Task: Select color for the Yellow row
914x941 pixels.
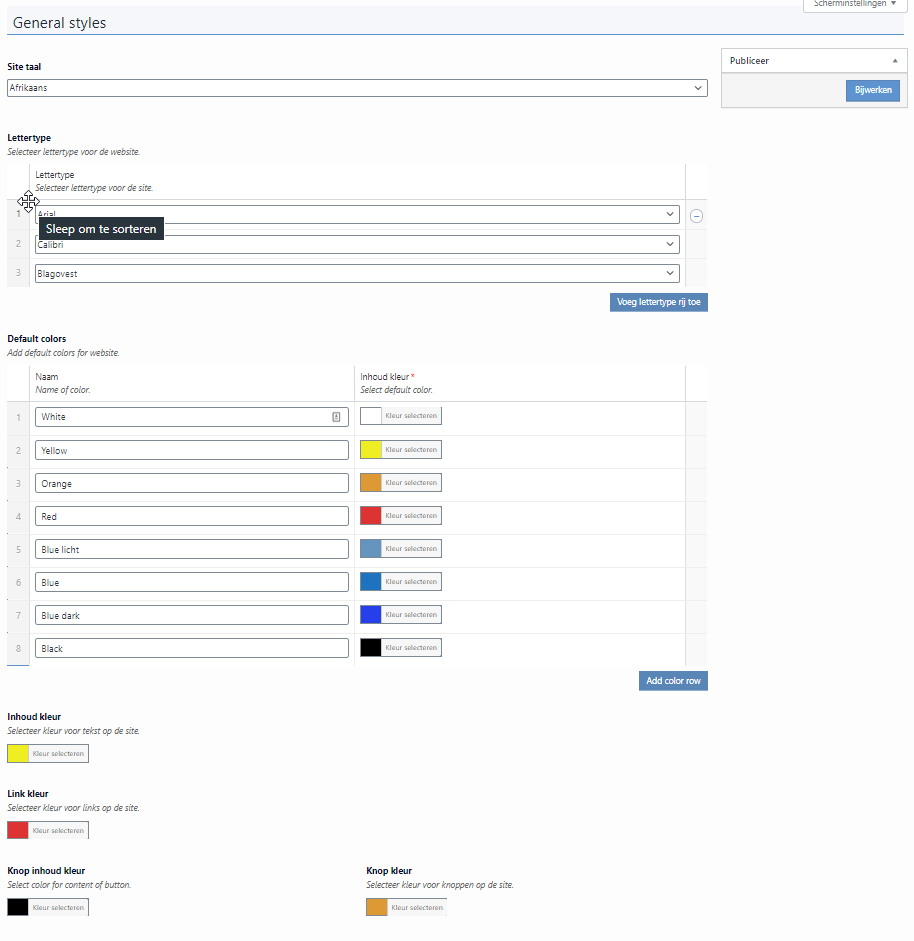Action: coord(400,449)
